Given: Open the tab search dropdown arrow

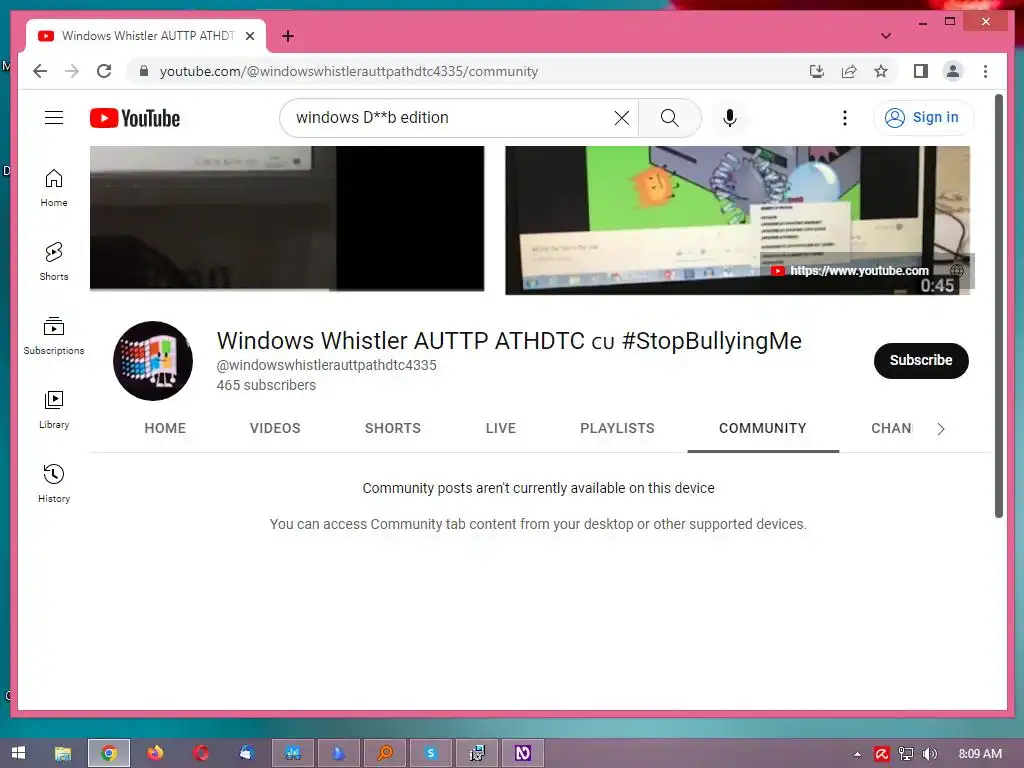Looking at the screenshot, I should 886,36.
